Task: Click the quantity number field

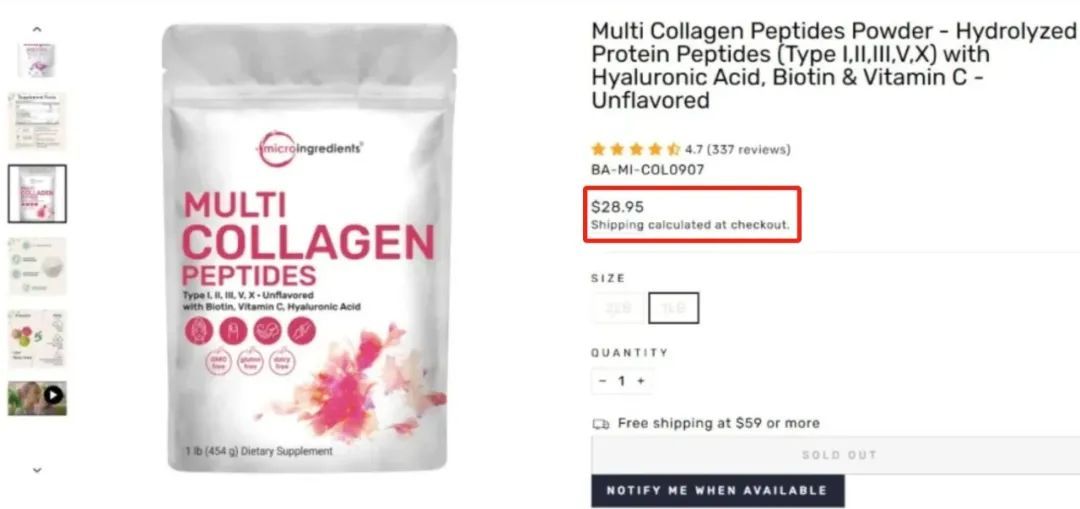Action: [621, 381]
